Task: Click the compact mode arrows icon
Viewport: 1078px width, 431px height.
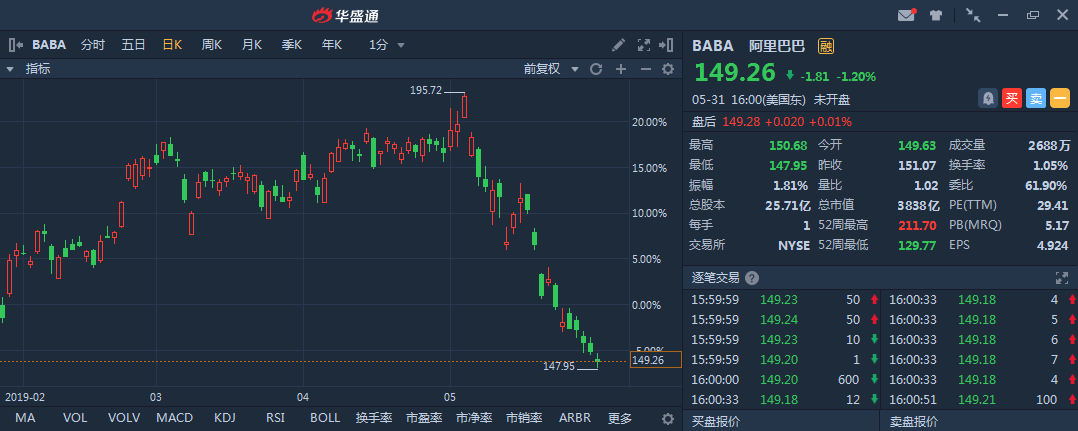Action: (x=973, y=15)
